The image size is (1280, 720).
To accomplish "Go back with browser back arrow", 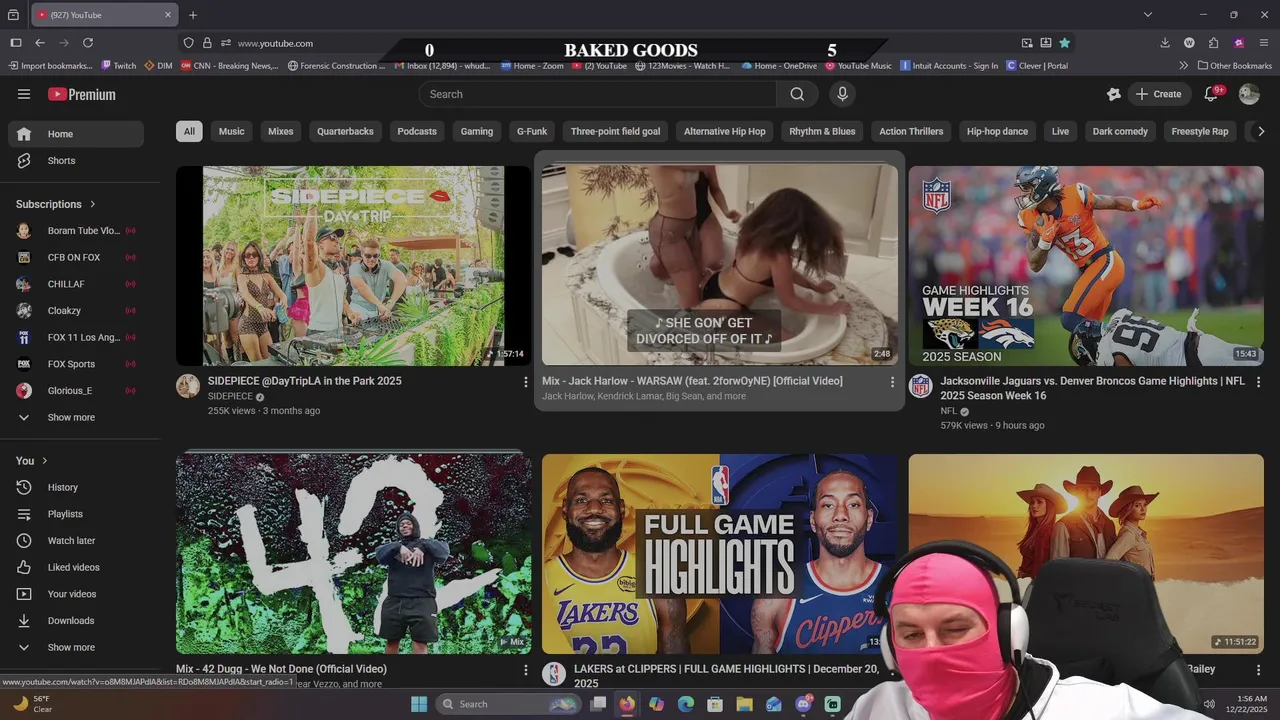I will tap(40, 43).
